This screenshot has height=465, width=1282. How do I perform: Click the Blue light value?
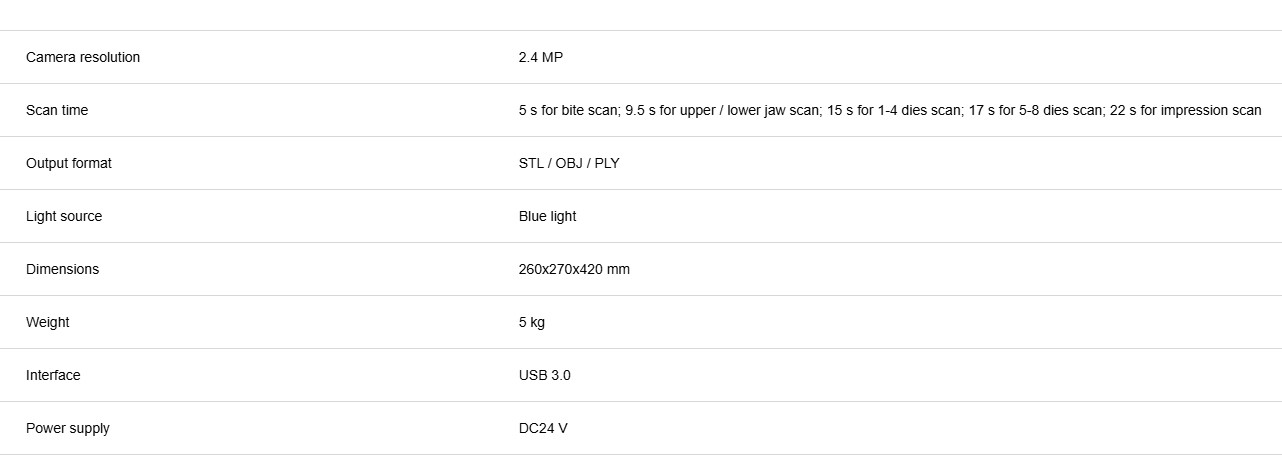[548, 217]
